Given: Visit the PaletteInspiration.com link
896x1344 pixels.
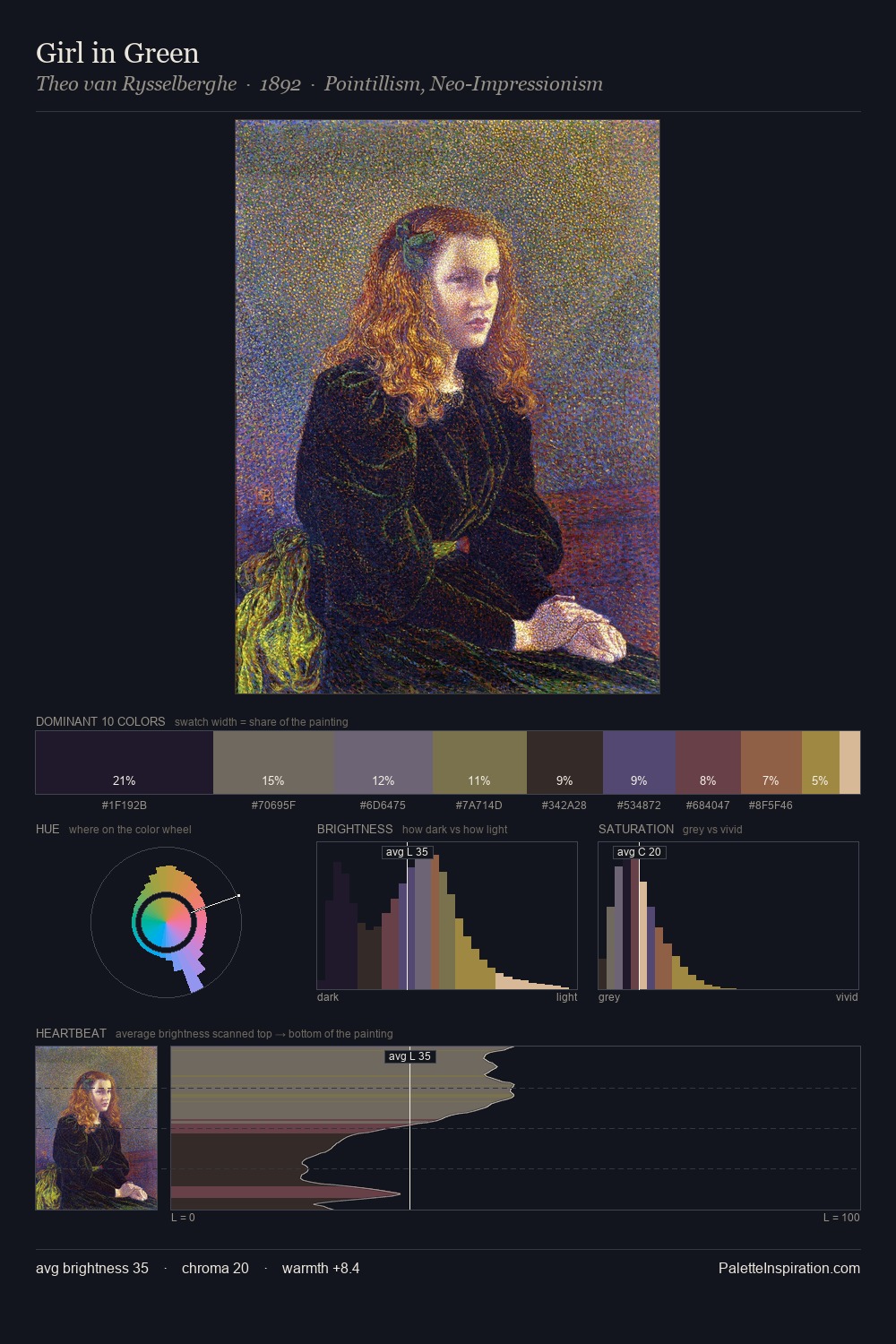Looking at the screenshot, I should tap(789, 1268).
